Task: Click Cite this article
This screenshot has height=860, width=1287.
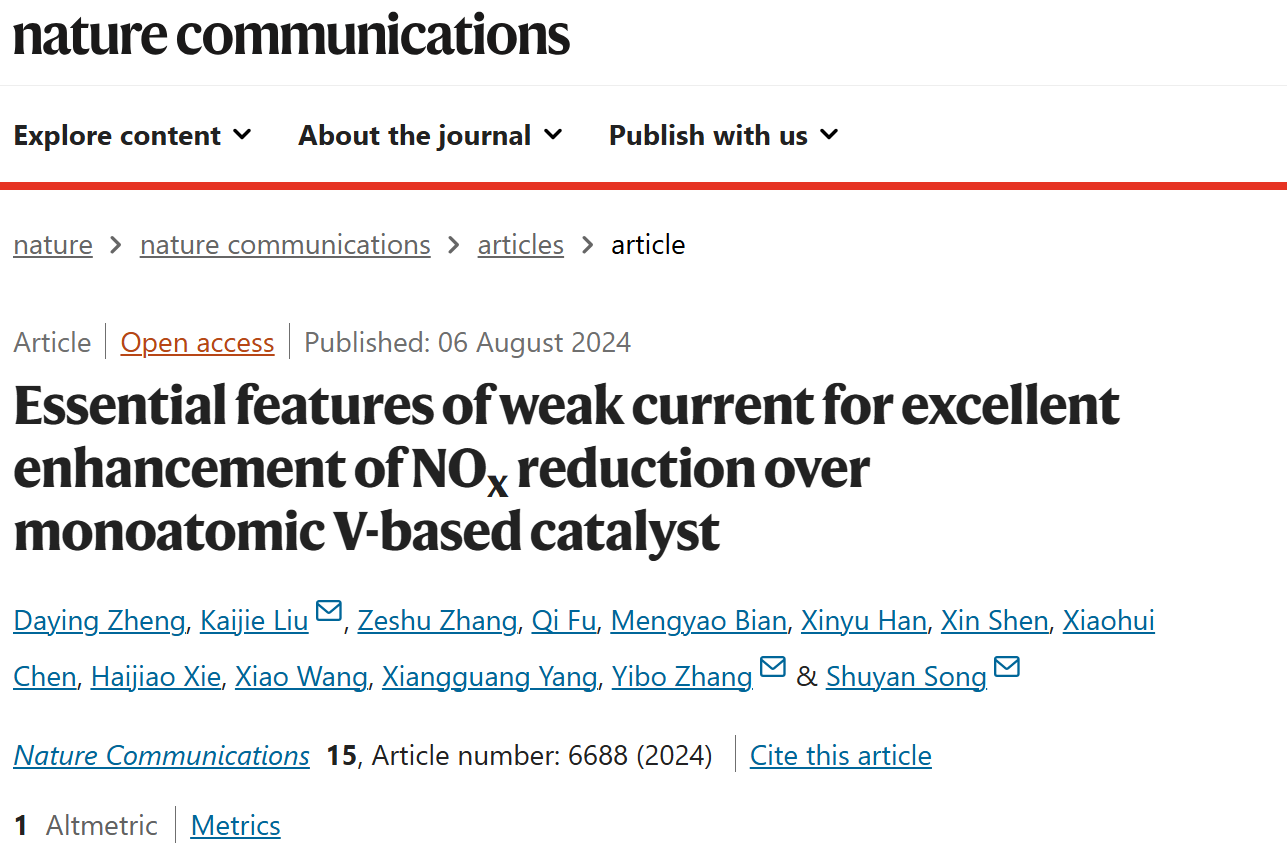Action: [841, 755]
